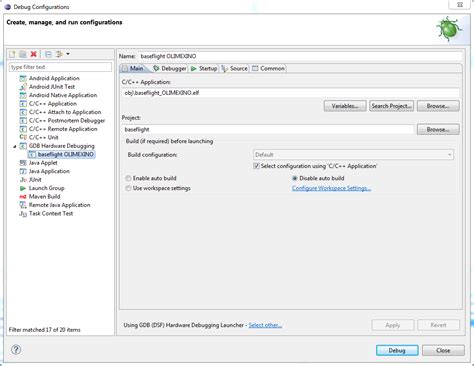
Task: Click the baseflight OLIMEXINO configuration icon
Action: [x=32, y=154]
